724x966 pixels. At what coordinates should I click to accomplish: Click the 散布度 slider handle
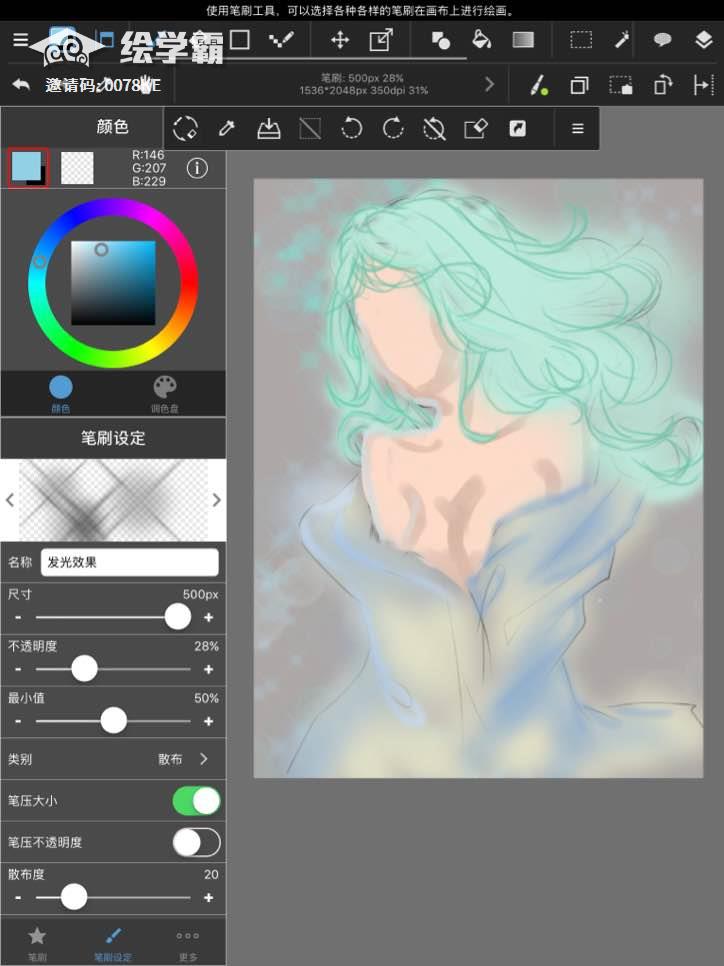(74, 897)
